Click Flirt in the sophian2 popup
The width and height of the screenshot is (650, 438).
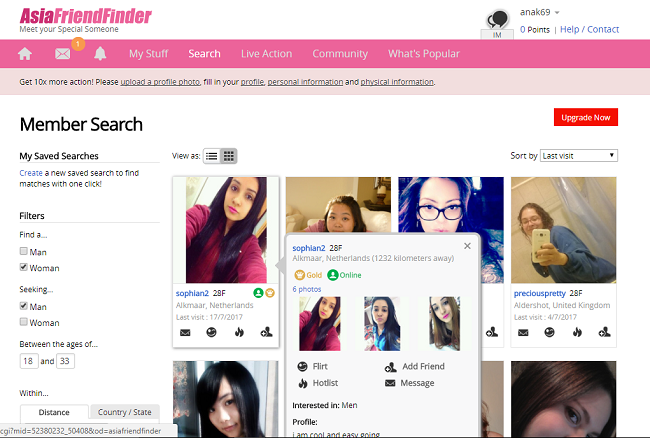tap(313, 366)
